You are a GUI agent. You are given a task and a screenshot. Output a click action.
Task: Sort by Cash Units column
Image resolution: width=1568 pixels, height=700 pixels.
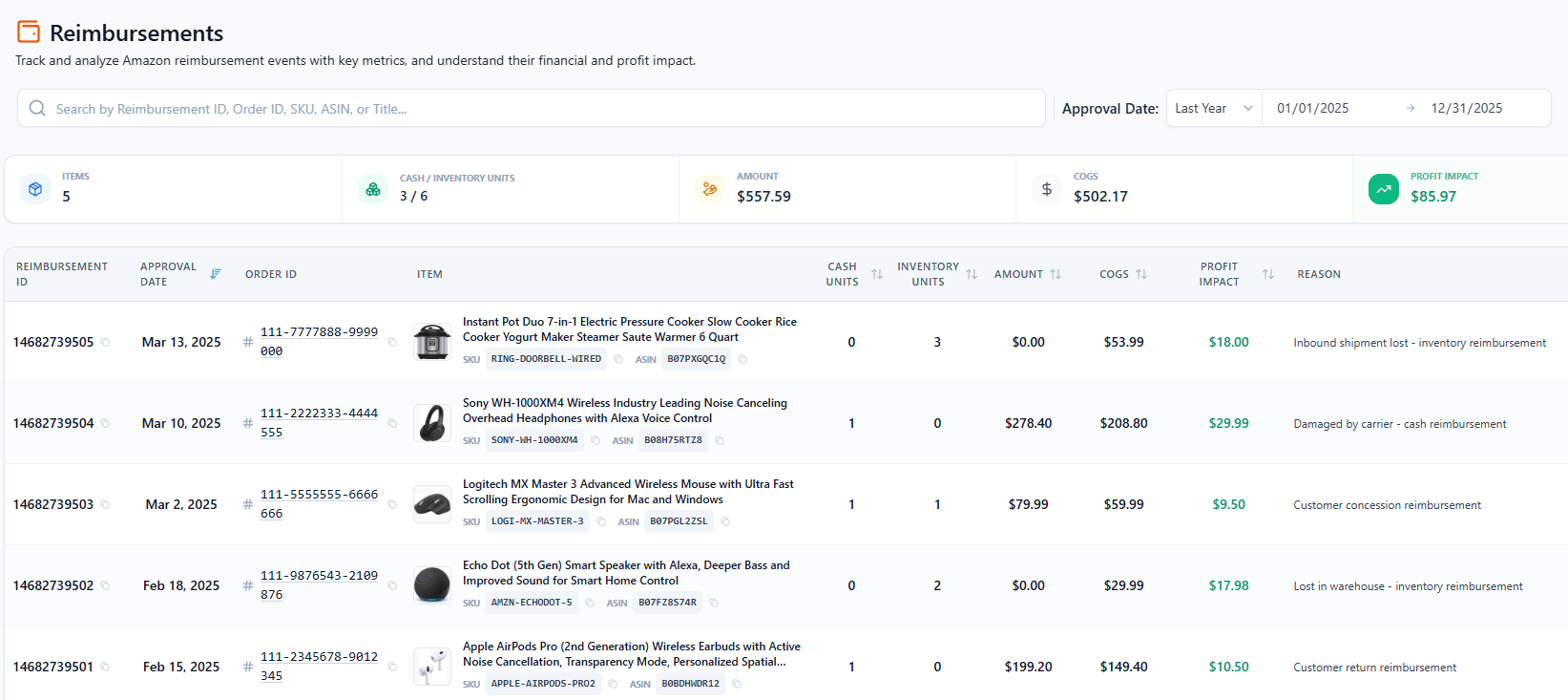click(876, 274)
